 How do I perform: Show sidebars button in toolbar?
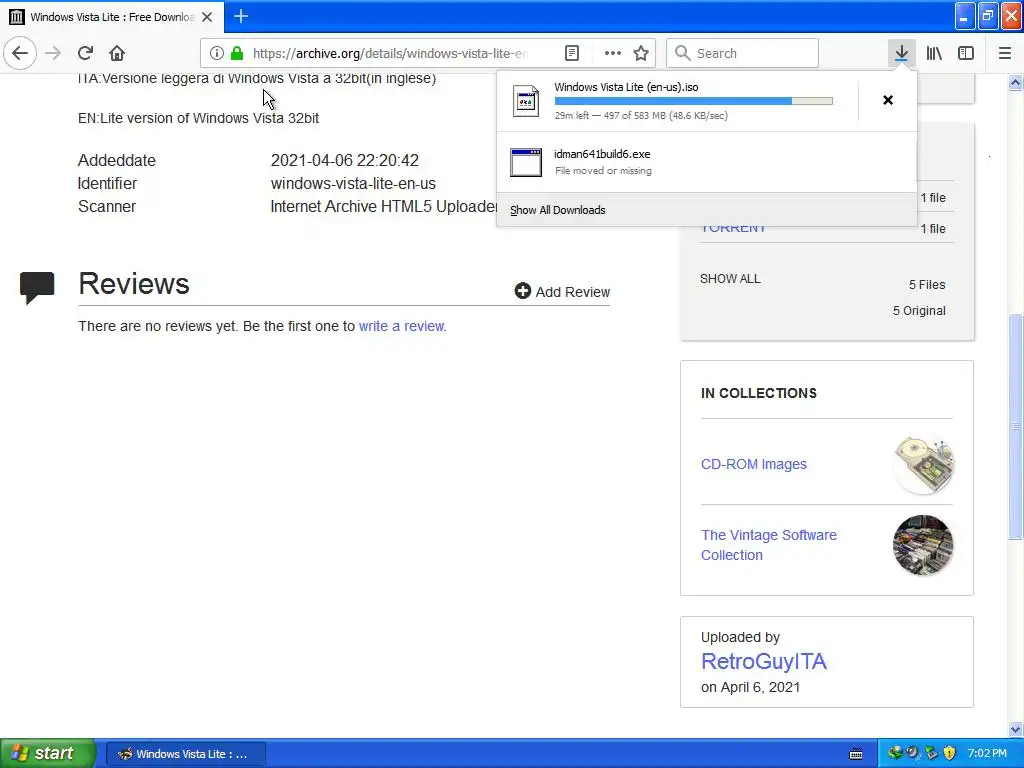966,53
